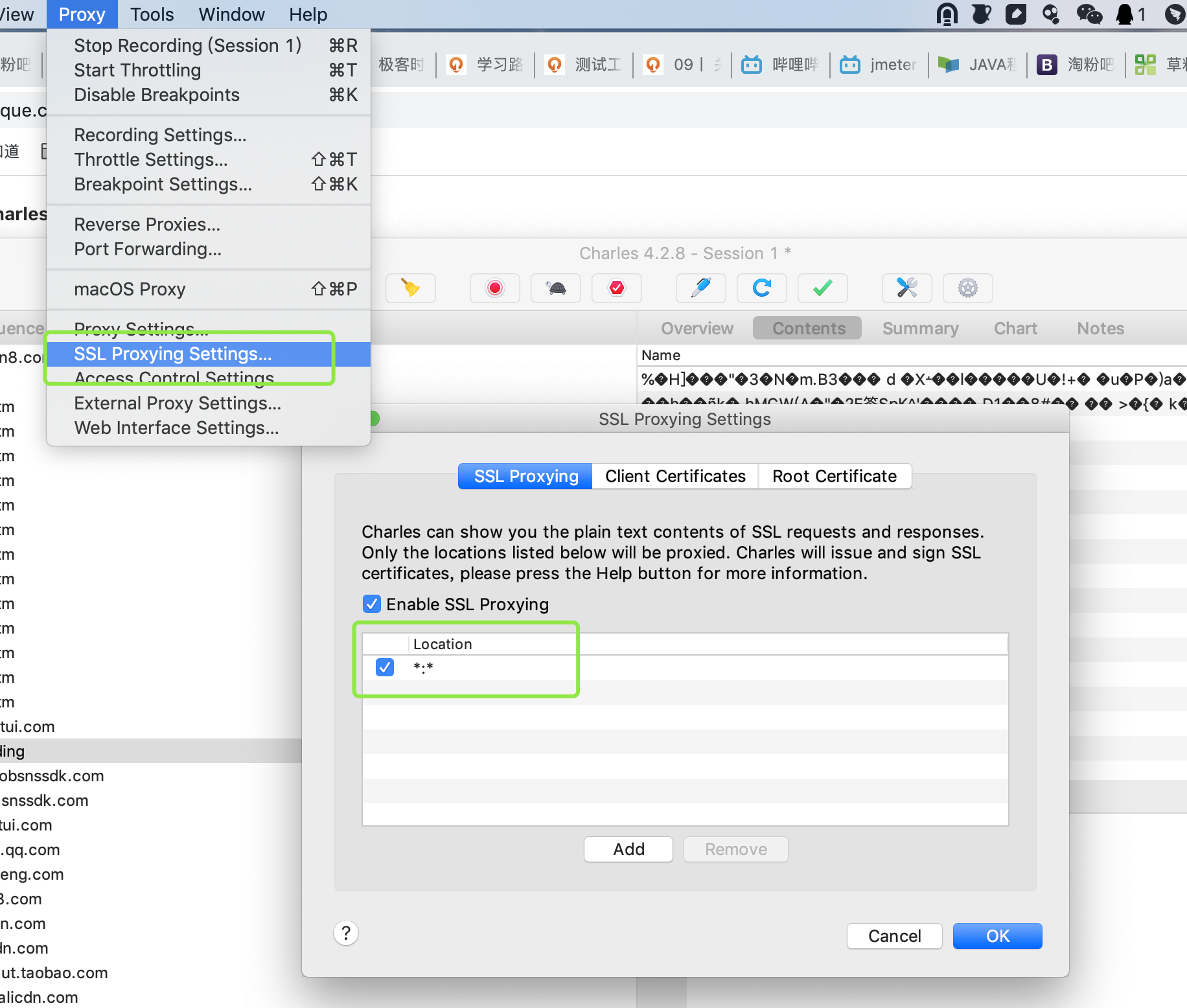Open External Proxy Settings menu item

click(209, 403)
